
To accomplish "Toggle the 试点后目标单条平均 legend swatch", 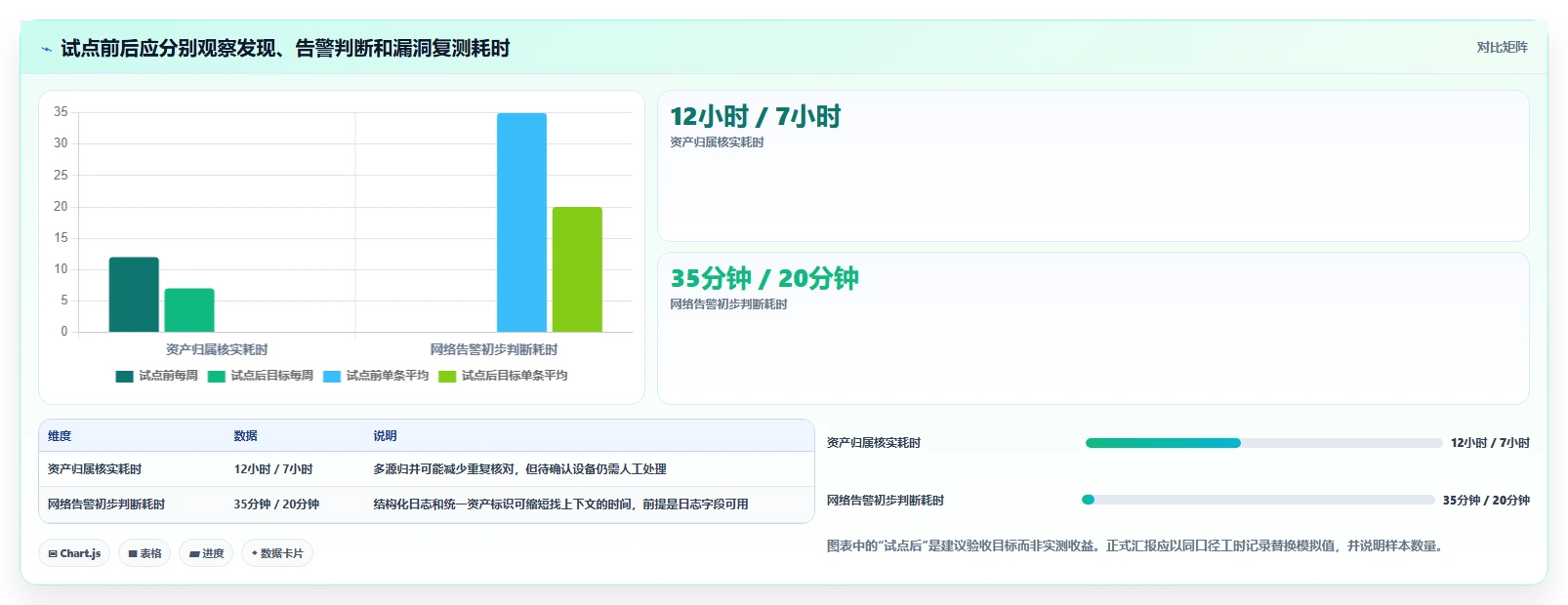I will (447, 376).
